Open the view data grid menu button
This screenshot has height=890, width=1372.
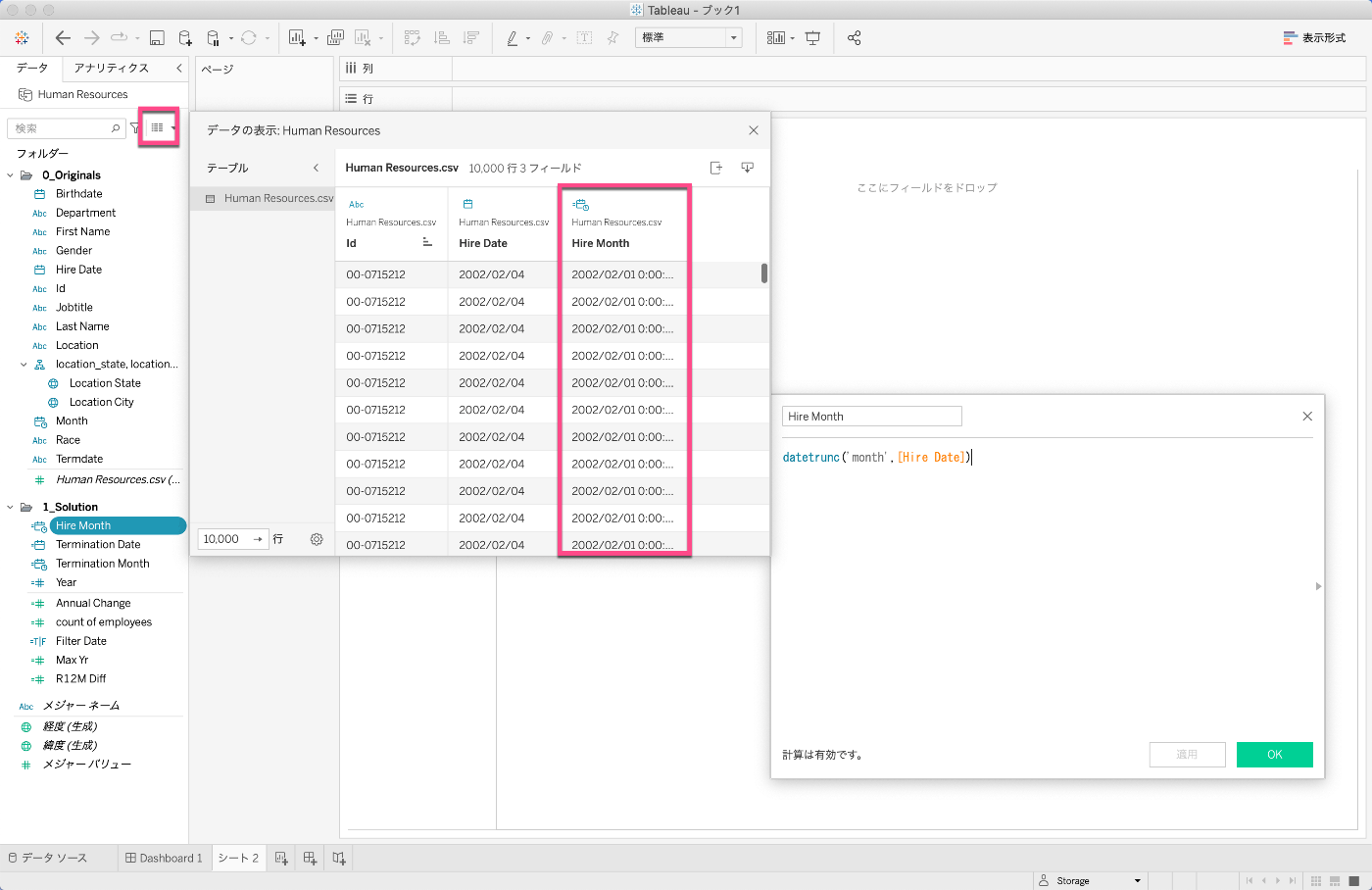coord(161,128)
